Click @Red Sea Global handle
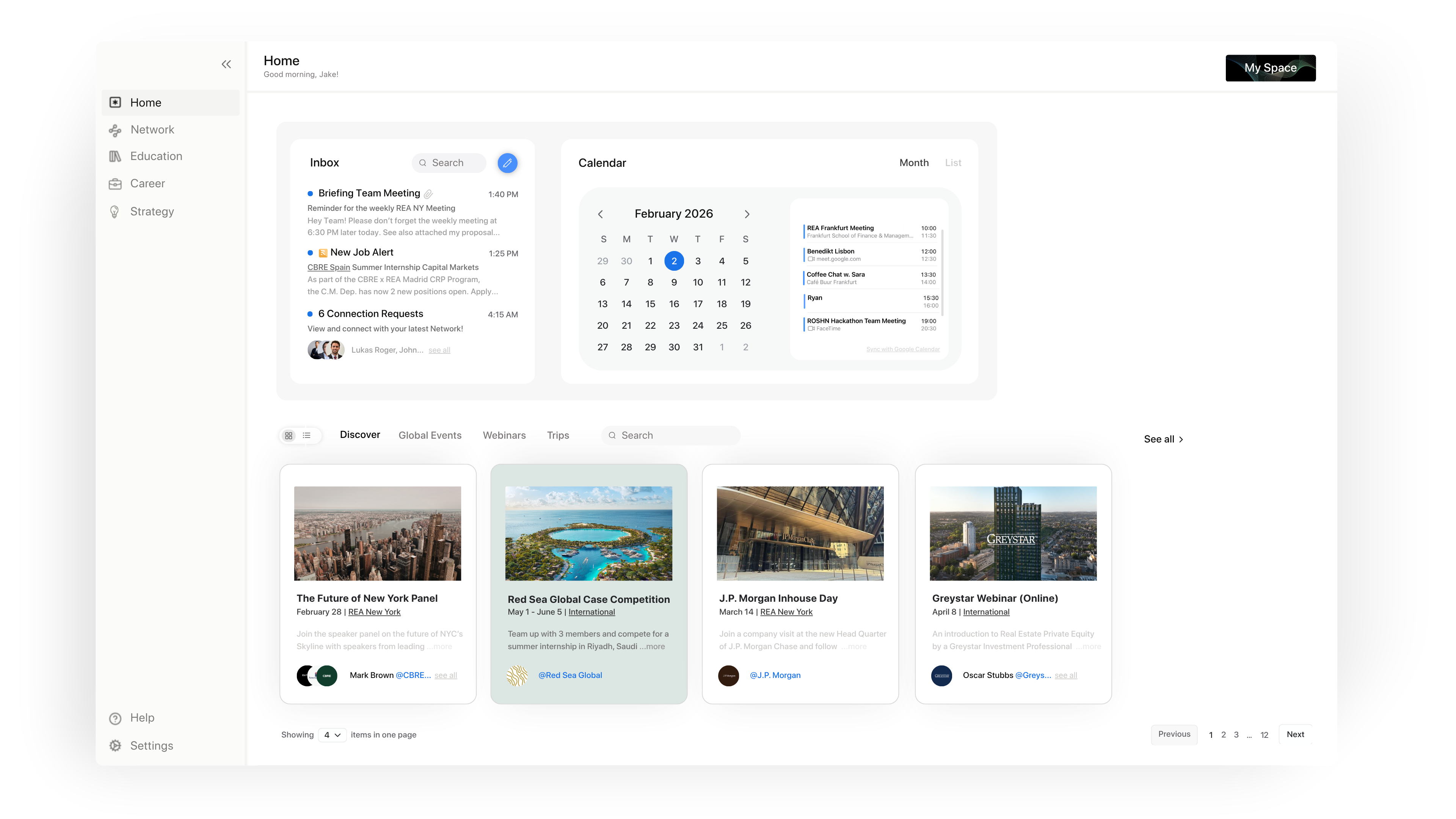Screen dimensions: 1456x819 [x=570, y=675]
